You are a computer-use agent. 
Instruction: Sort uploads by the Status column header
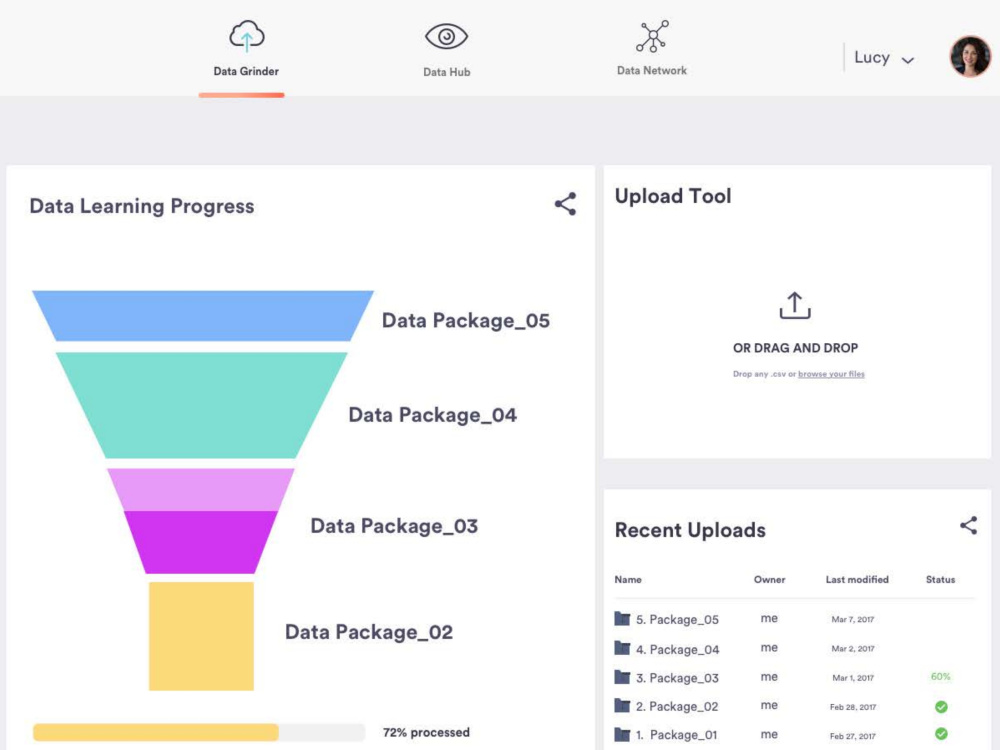pos(940,580)
